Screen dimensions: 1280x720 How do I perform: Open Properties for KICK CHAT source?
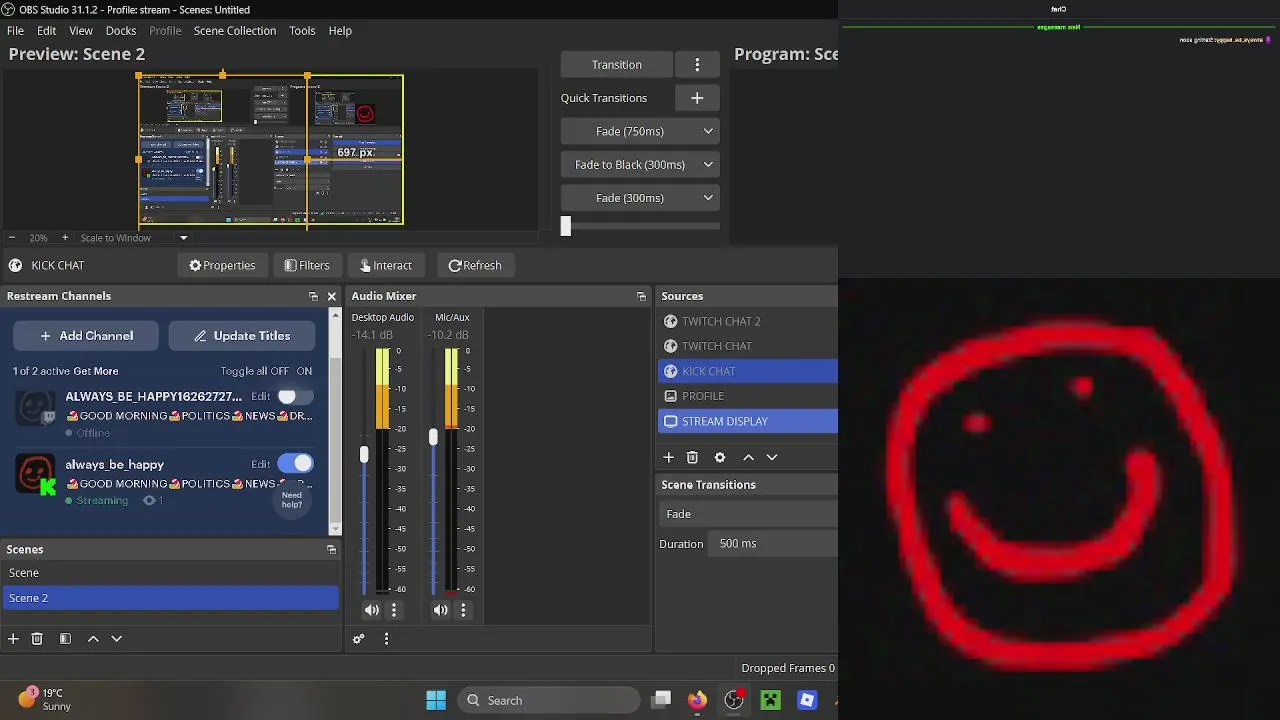(222, 266)
